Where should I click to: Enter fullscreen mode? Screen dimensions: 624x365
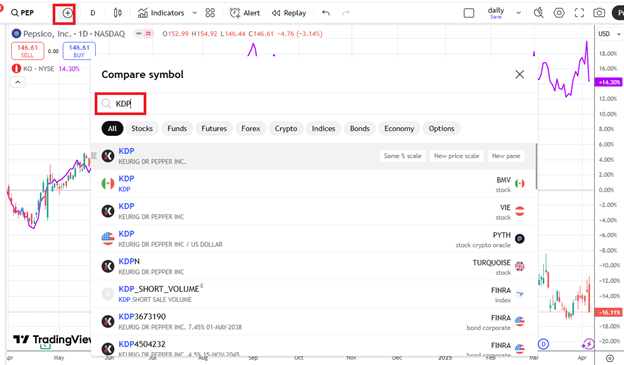pos(579,13)
